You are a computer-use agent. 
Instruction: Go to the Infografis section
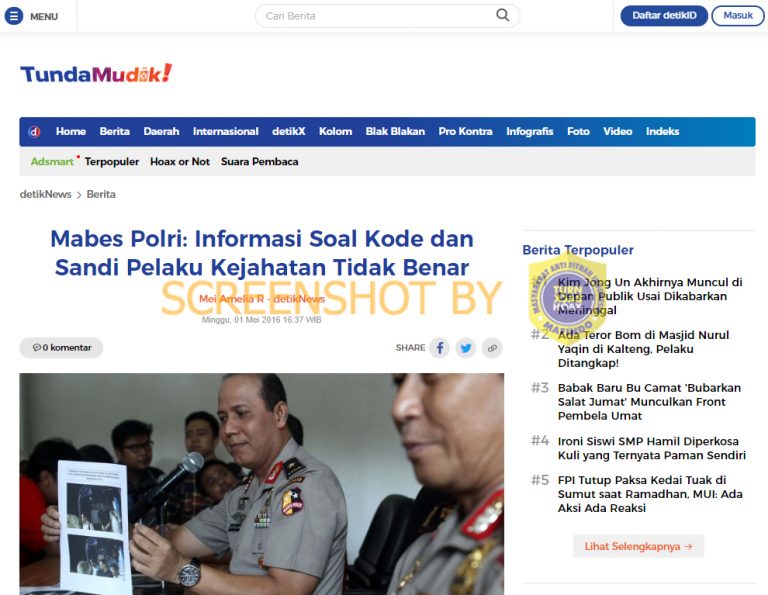[529, 132]
